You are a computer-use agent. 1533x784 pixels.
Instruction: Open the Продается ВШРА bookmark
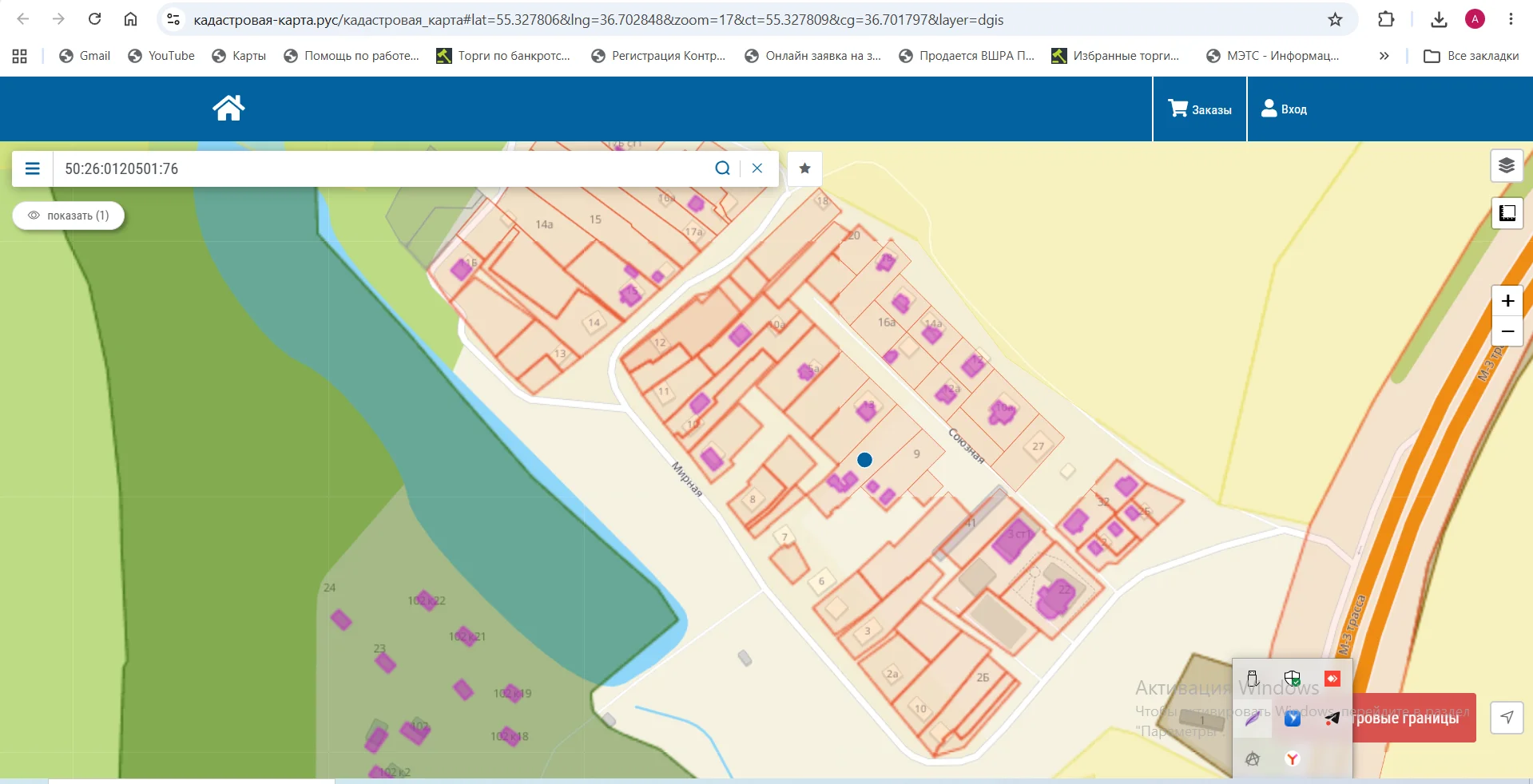[967, 56]
